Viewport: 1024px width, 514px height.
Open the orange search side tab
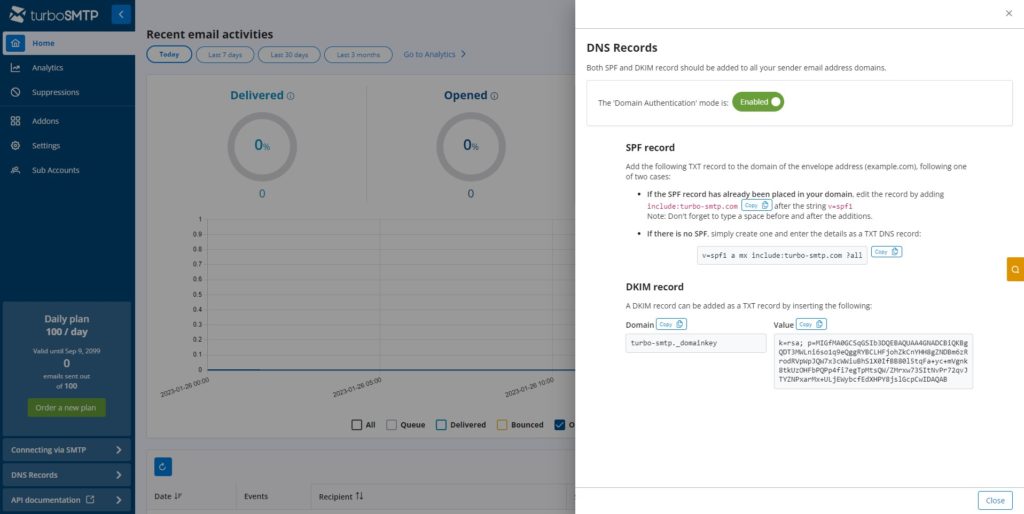(x=1016, y=269)
